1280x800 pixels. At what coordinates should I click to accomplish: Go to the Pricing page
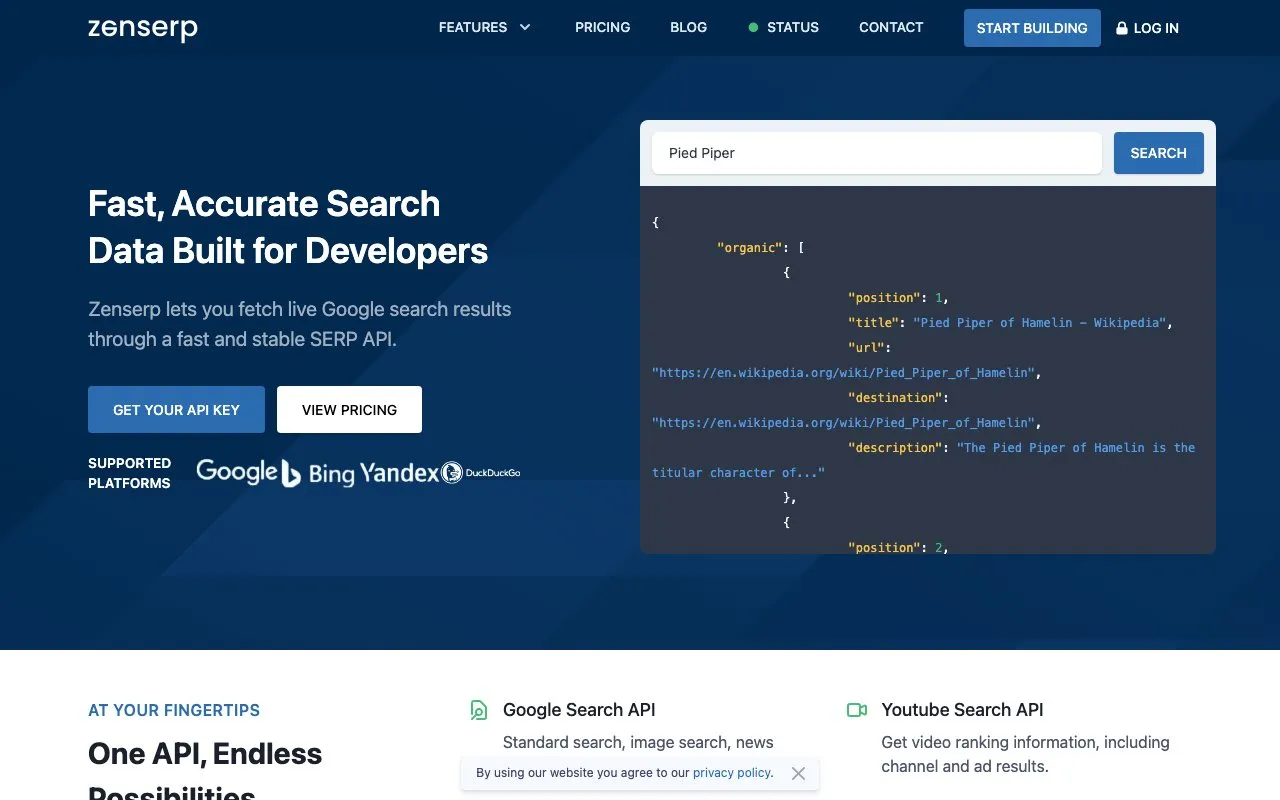point(603,28)
